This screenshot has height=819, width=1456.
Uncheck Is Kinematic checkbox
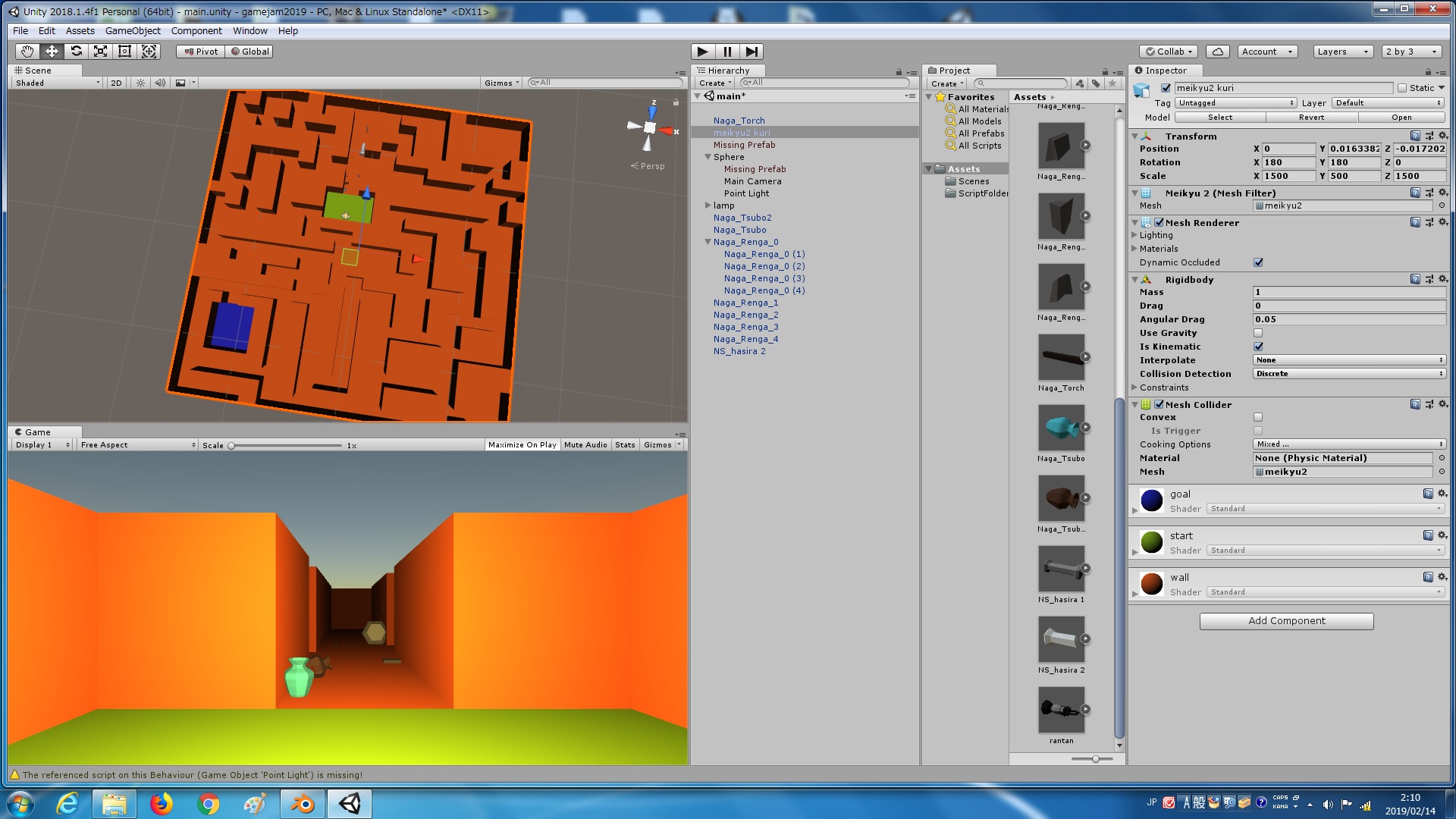tap(1258, 347)
